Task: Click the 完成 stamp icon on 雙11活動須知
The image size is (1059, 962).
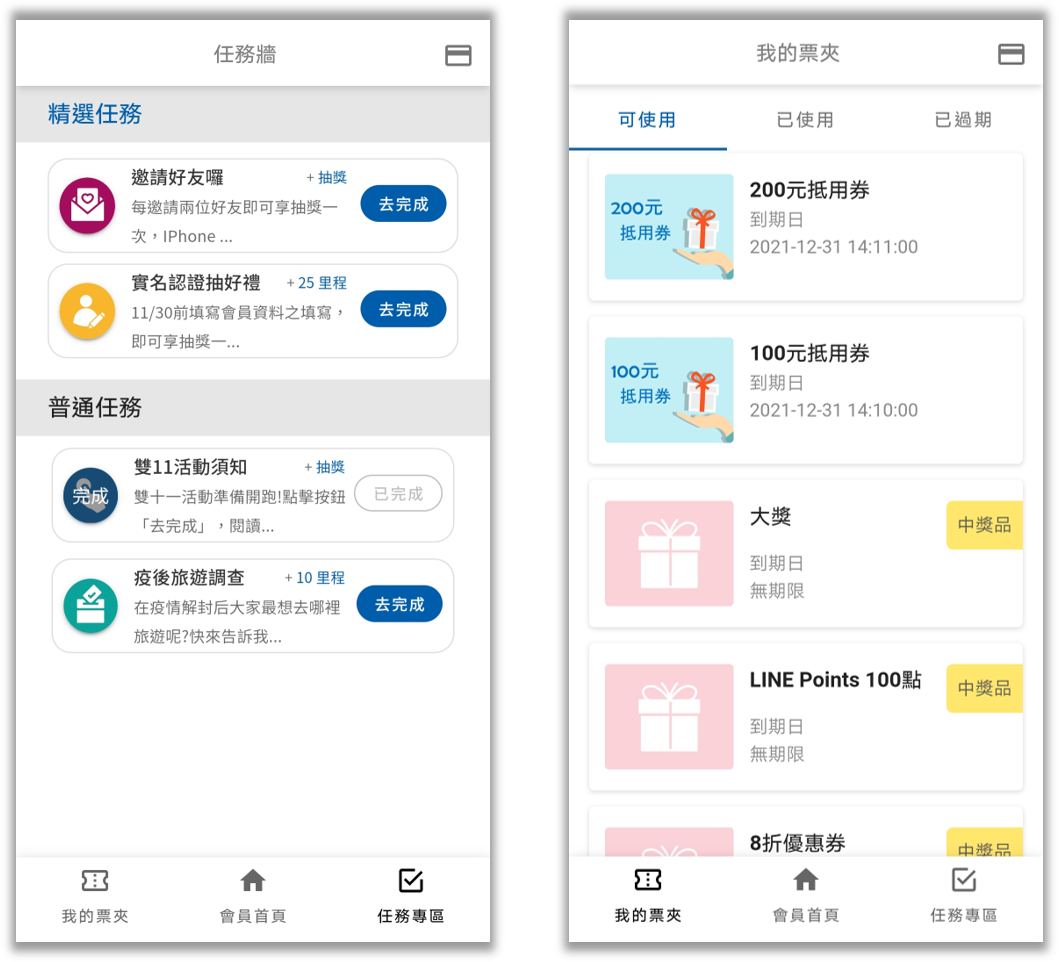Action: coord(90,494)
